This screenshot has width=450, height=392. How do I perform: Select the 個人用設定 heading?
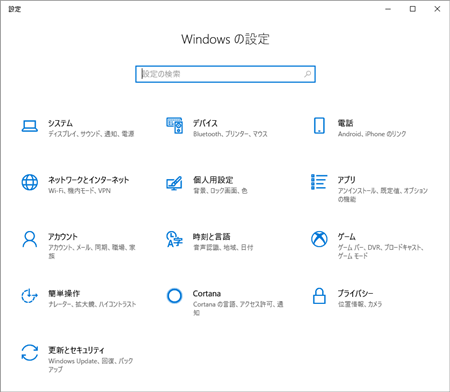(213, 180)
